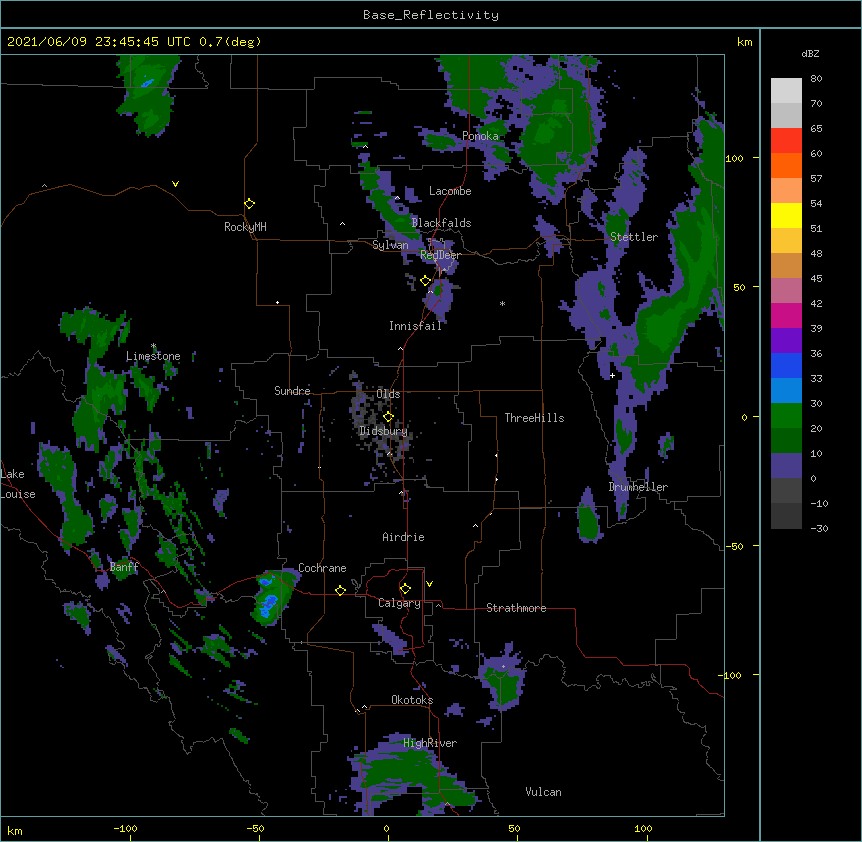
Task: Select the red swatch for 65 dBZ
Action: (x=786, y=140)
